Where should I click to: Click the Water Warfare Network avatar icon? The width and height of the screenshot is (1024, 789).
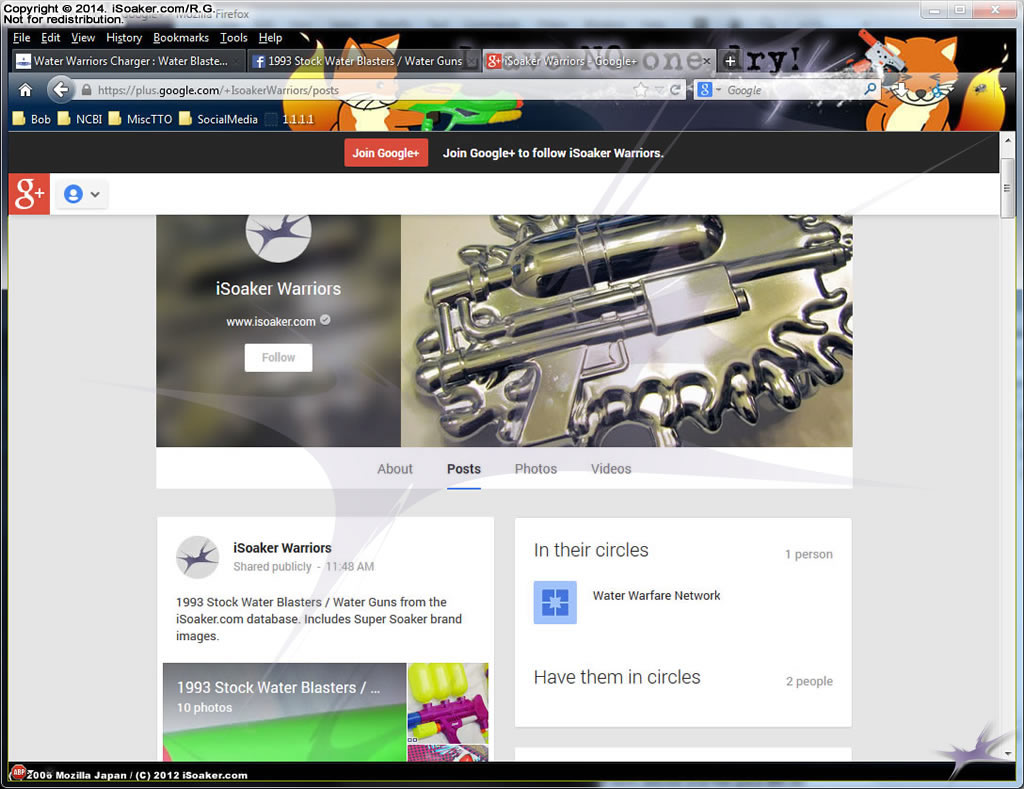(x=555, y=602)
